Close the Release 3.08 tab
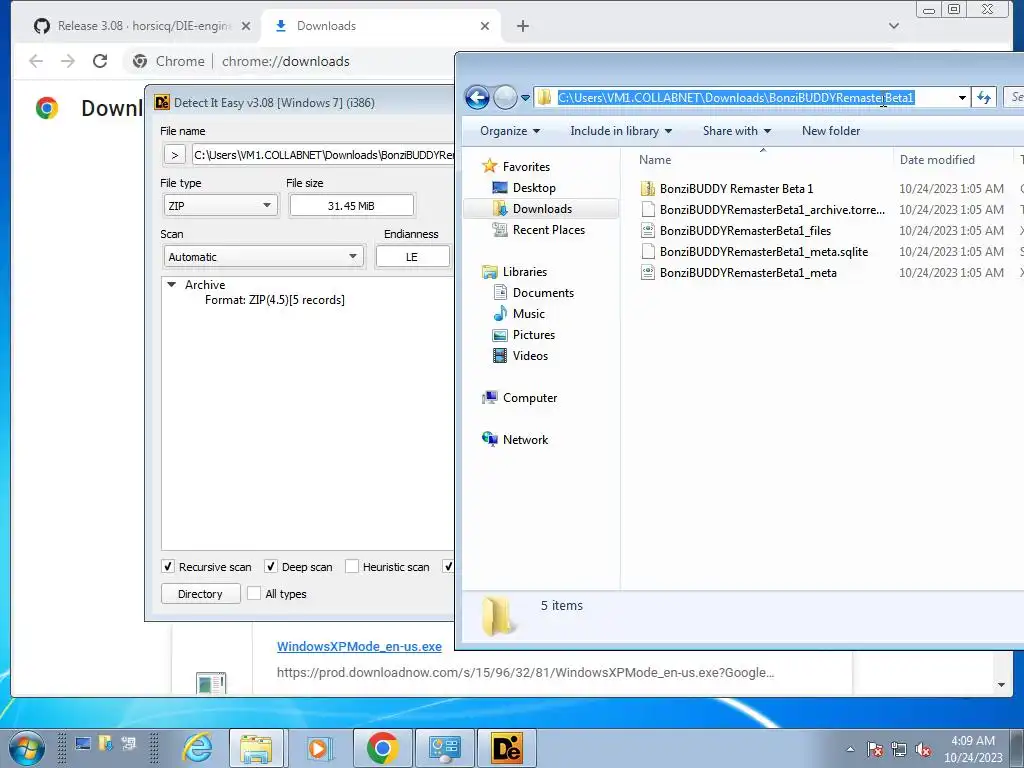 [246, 26]
